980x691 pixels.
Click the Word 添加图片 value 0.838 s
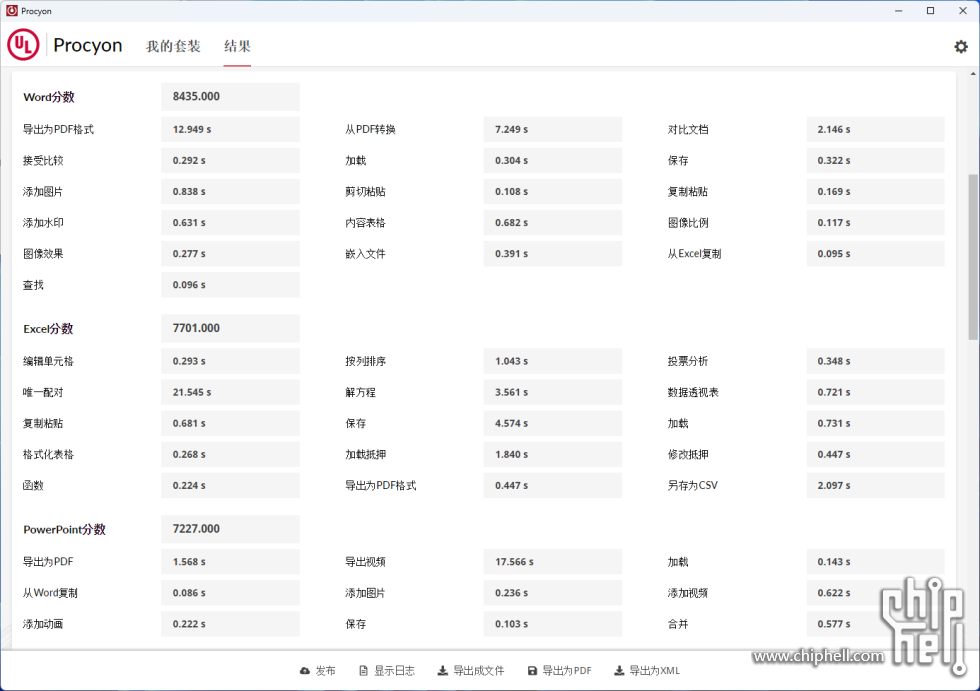[x=230, y=192]
